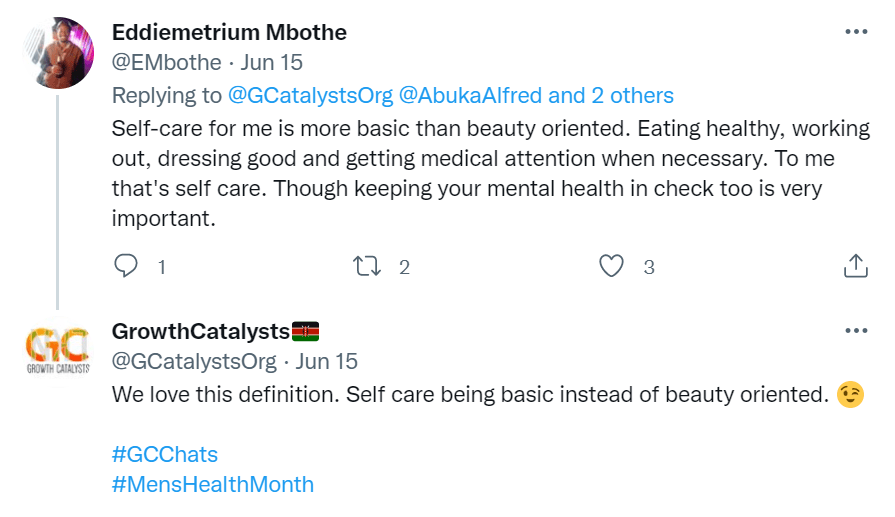Open @GCatalystsOrg handle under GrowthCatalysts name
Screen dimensions: 895x517
click(194, 361)
